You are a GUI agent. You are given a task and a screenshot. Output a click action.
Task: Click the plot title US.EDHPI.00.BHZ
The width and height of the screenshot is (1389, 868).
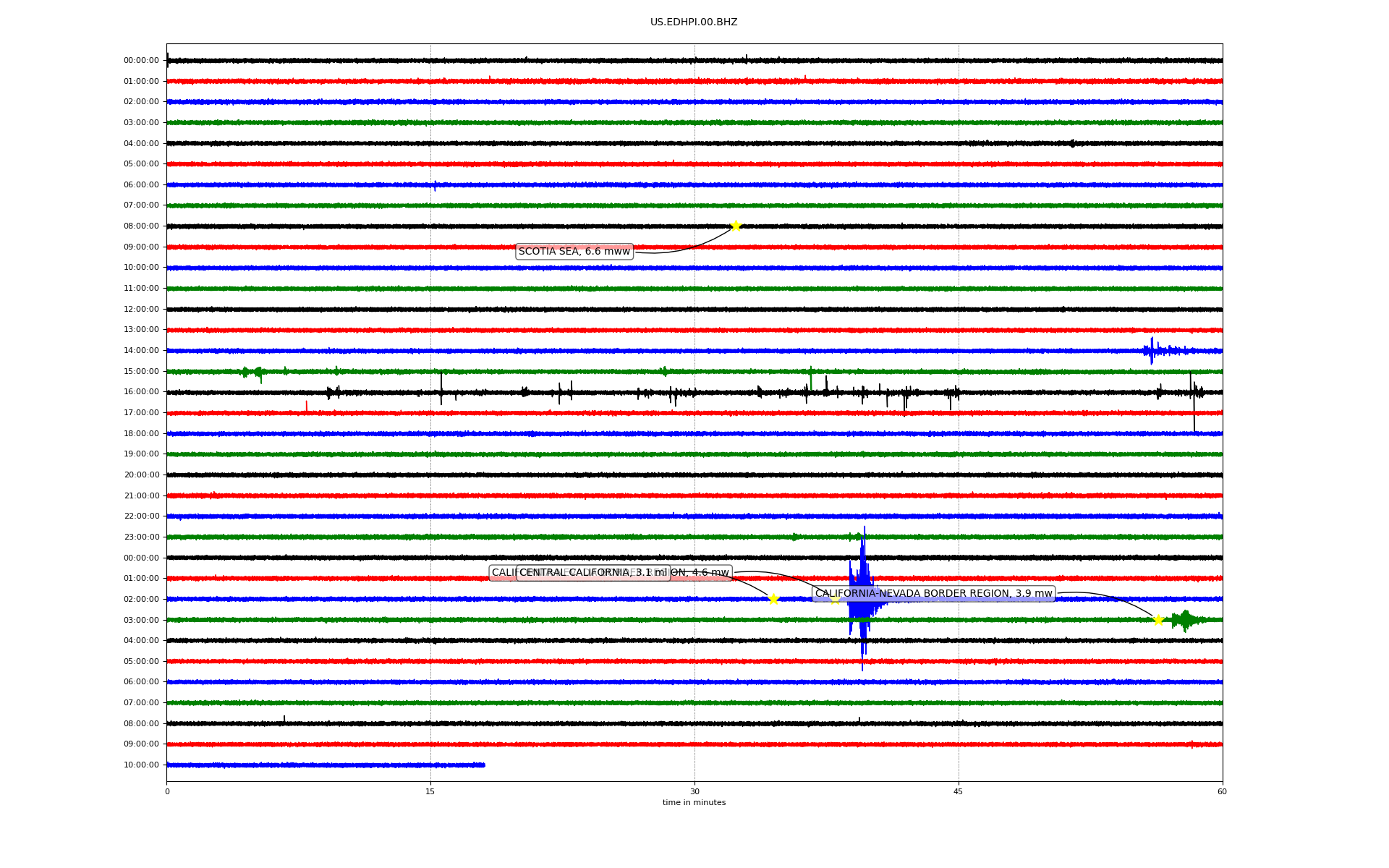pyautogui.click(x=694, y=22)
